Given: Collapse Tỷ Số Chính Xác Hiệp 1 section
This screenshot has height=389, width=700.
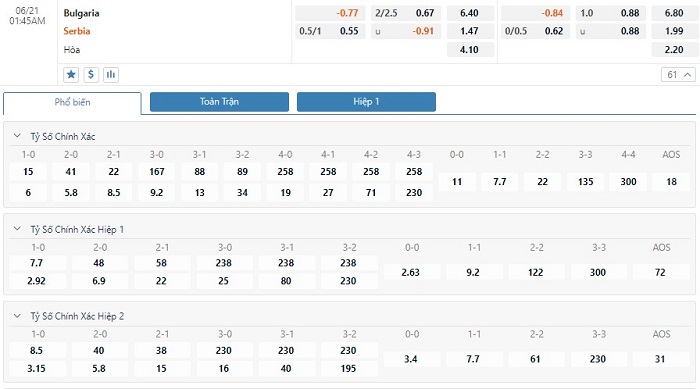Looking at the screenshot, I should tap(17, 229).
